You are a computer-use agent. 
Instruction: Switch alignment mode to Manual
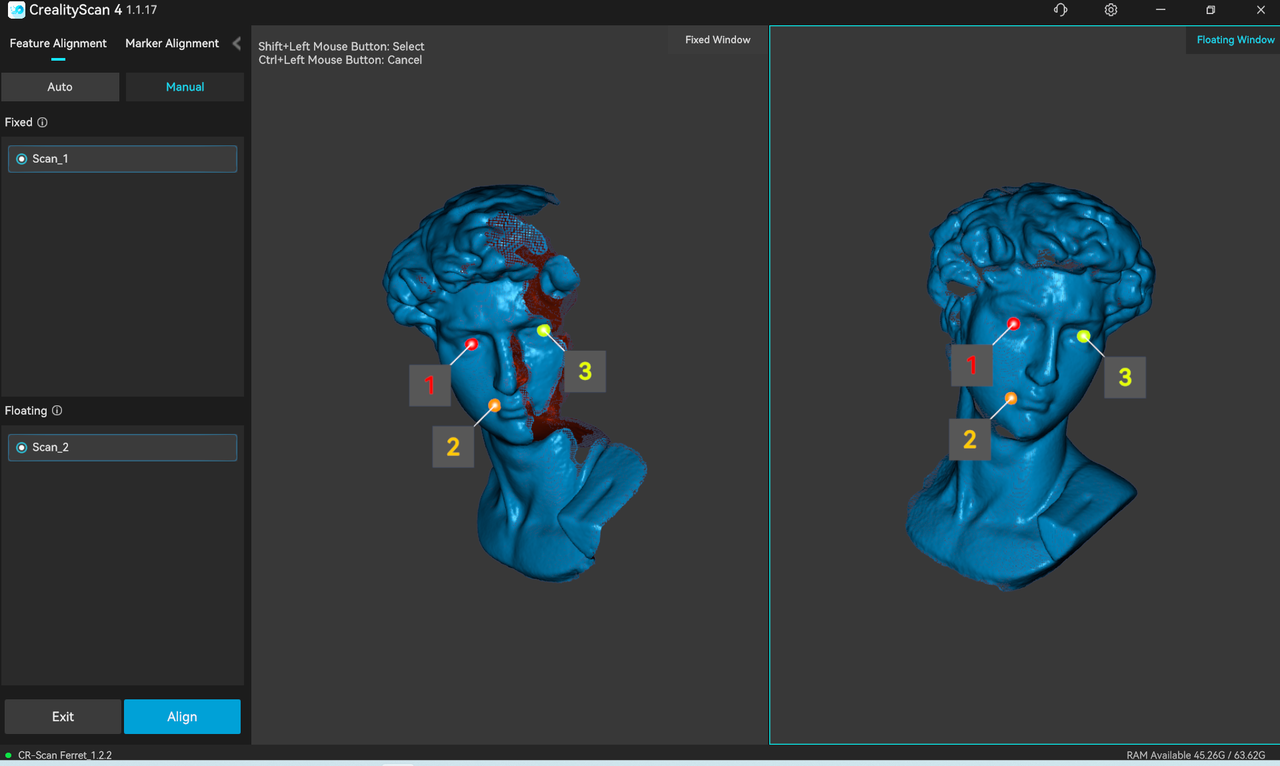(185, 87)
